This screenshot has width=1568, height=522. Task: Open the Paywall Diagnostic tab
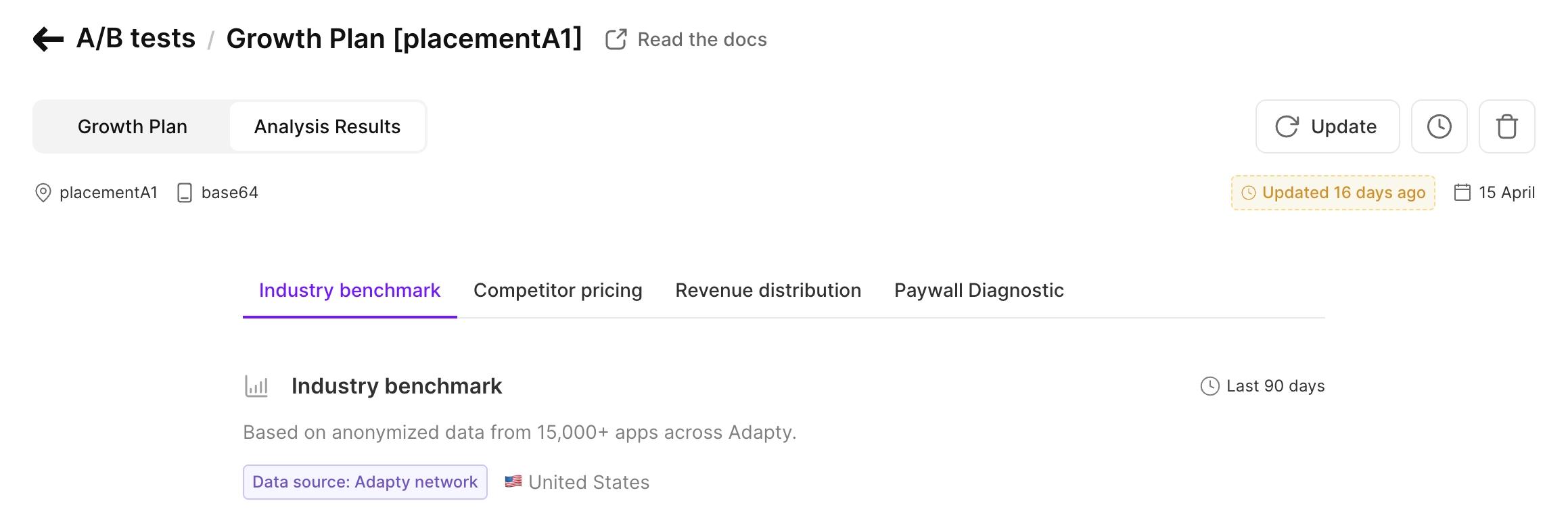(x=979, y=290)
